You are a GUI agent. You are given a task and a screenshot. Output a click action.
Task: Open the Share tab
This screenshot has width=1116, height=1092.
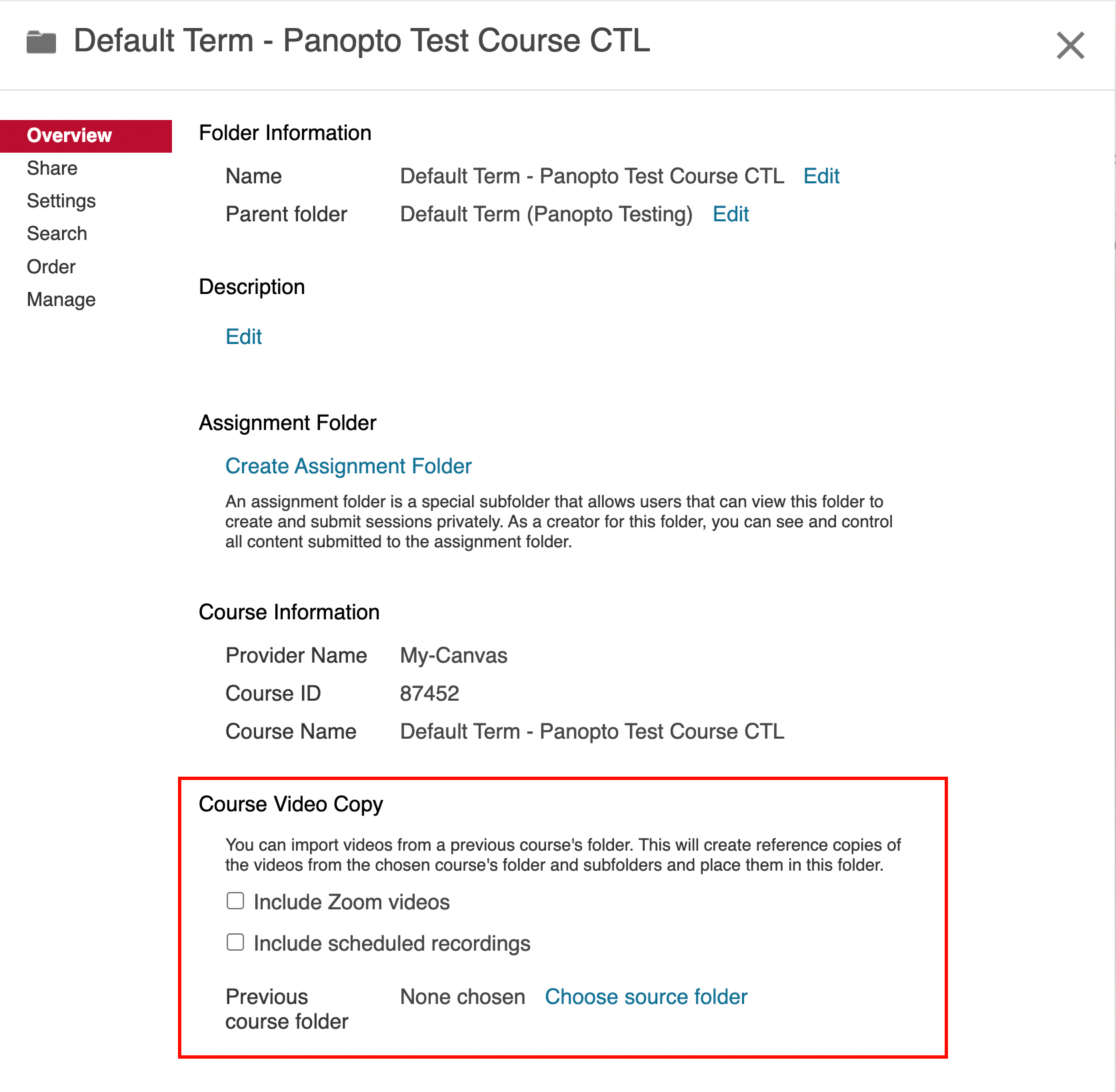tap(52, 168)
